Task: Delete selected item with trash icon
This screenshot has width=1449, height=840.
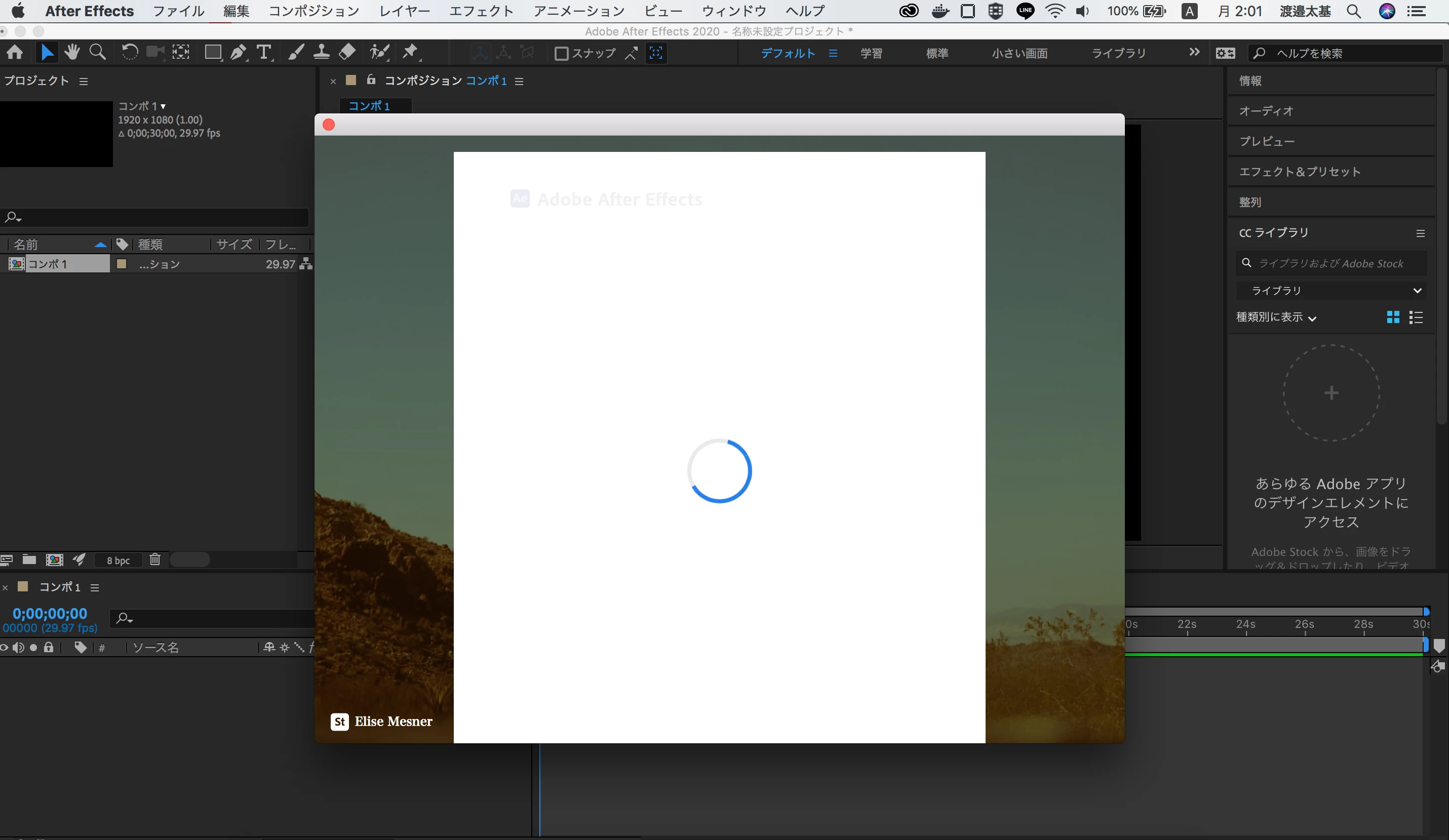Action: (154, 559)
